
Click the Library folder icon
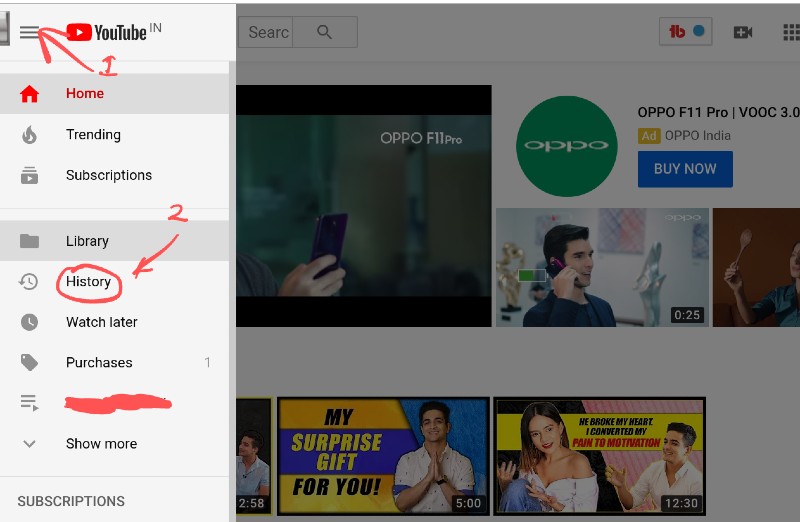[x=29, y=240]
